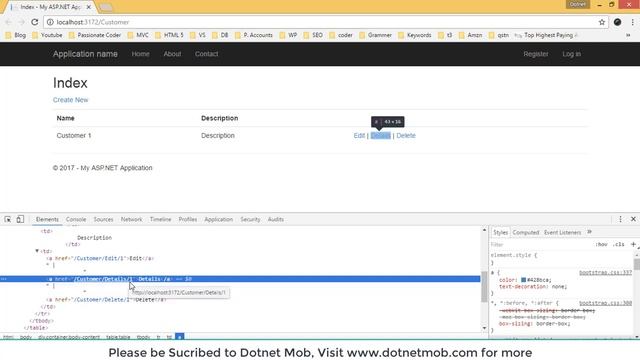Click the Create New link
The image size is (640, 360).
pyautogui.click(x=70, y=100)
